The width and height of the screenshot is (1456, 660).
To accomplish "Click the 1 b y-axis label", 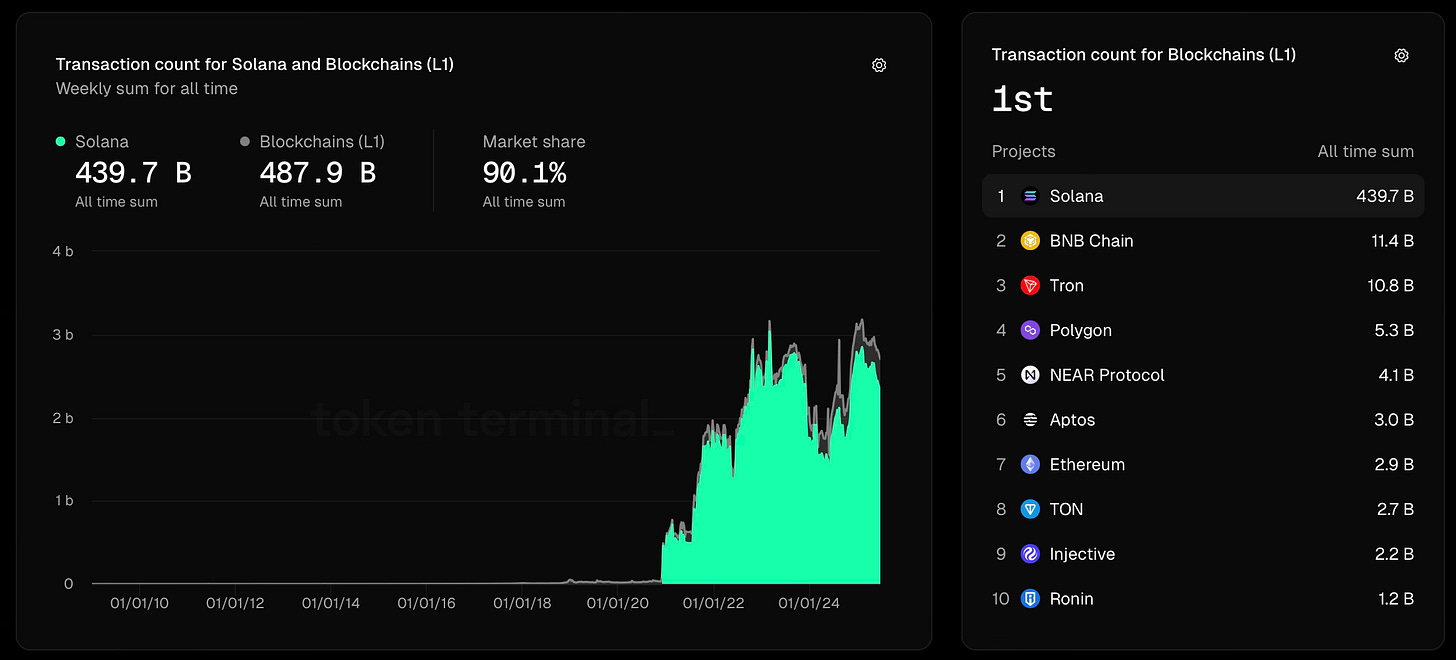I will 63,501.
